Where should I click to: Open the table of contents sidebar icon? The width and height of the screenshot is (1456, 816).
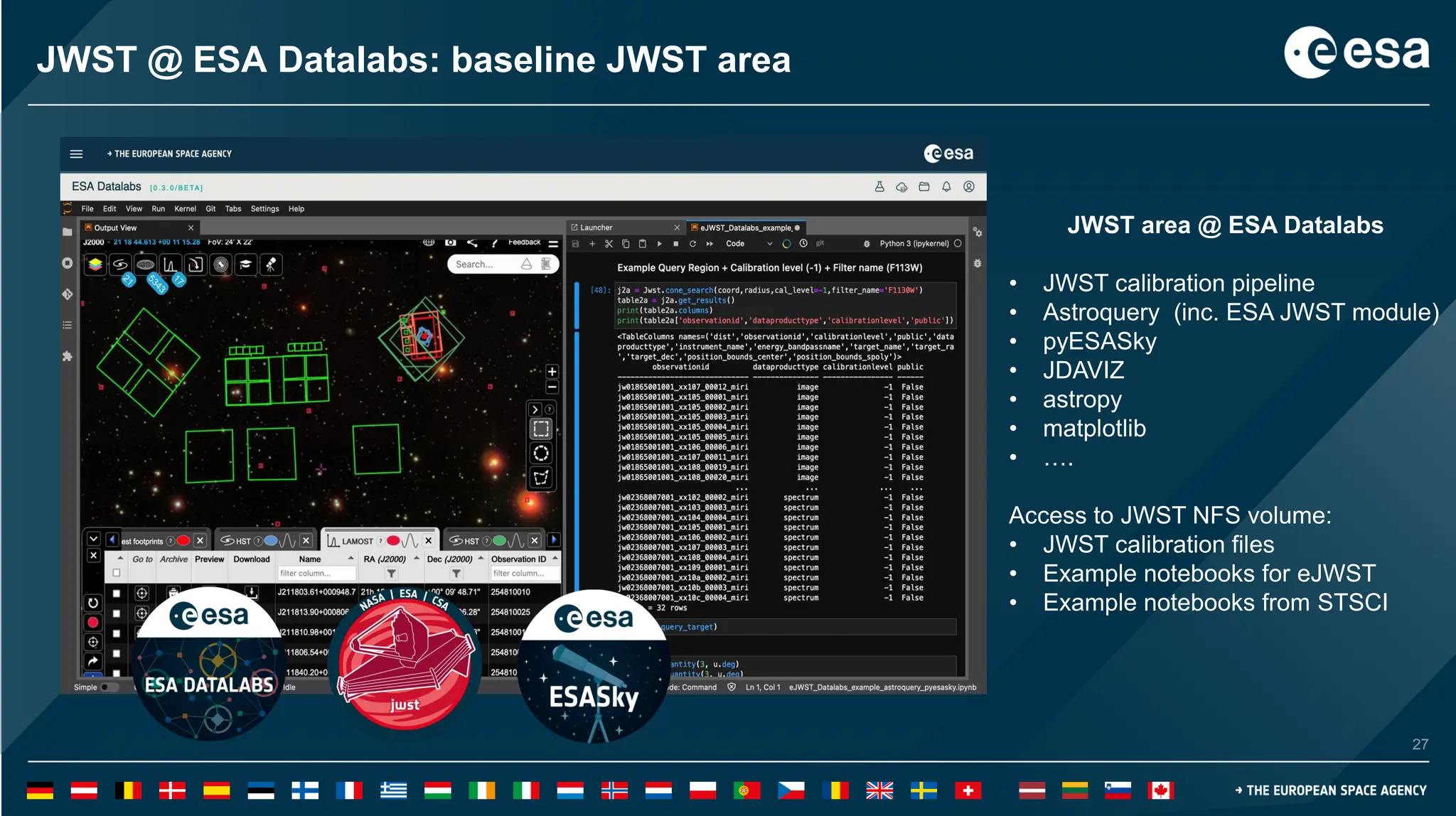(x=68, y=325)
